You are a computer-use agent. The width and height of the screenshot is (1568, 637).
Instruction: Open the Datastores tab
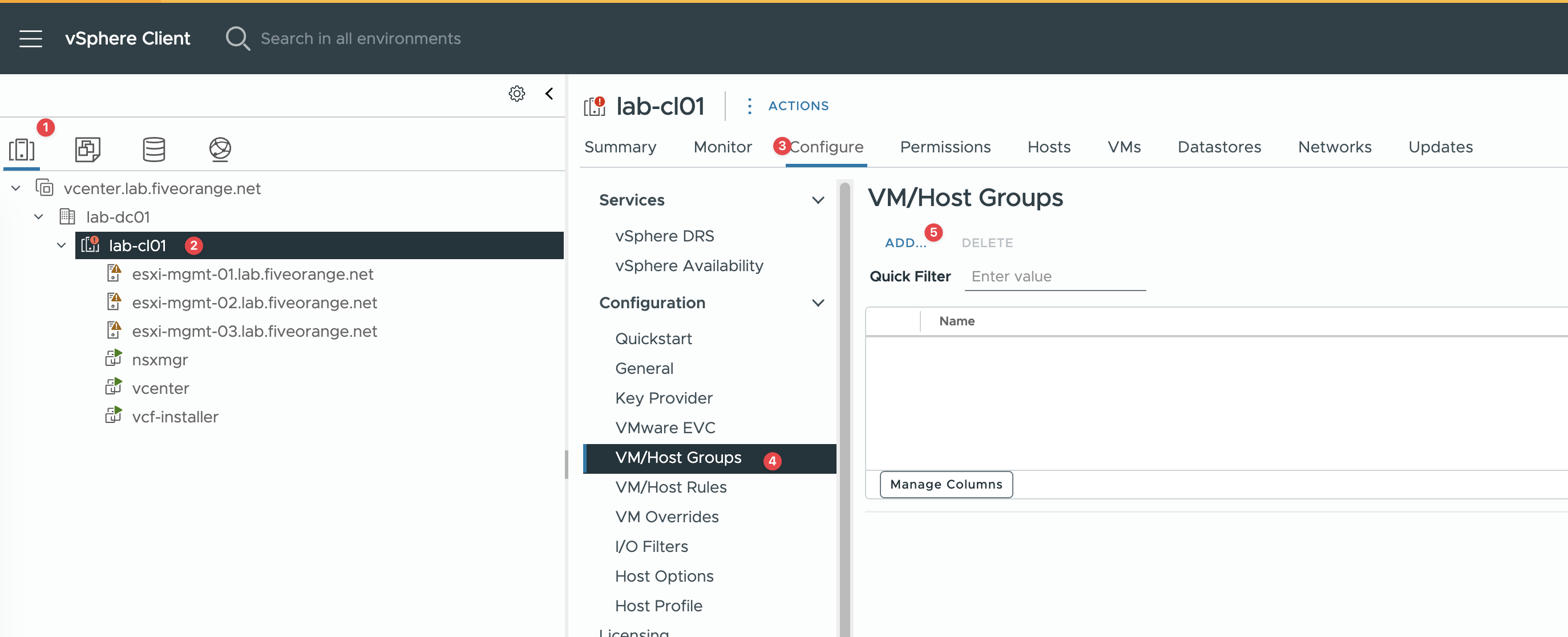coord(1219,147)
